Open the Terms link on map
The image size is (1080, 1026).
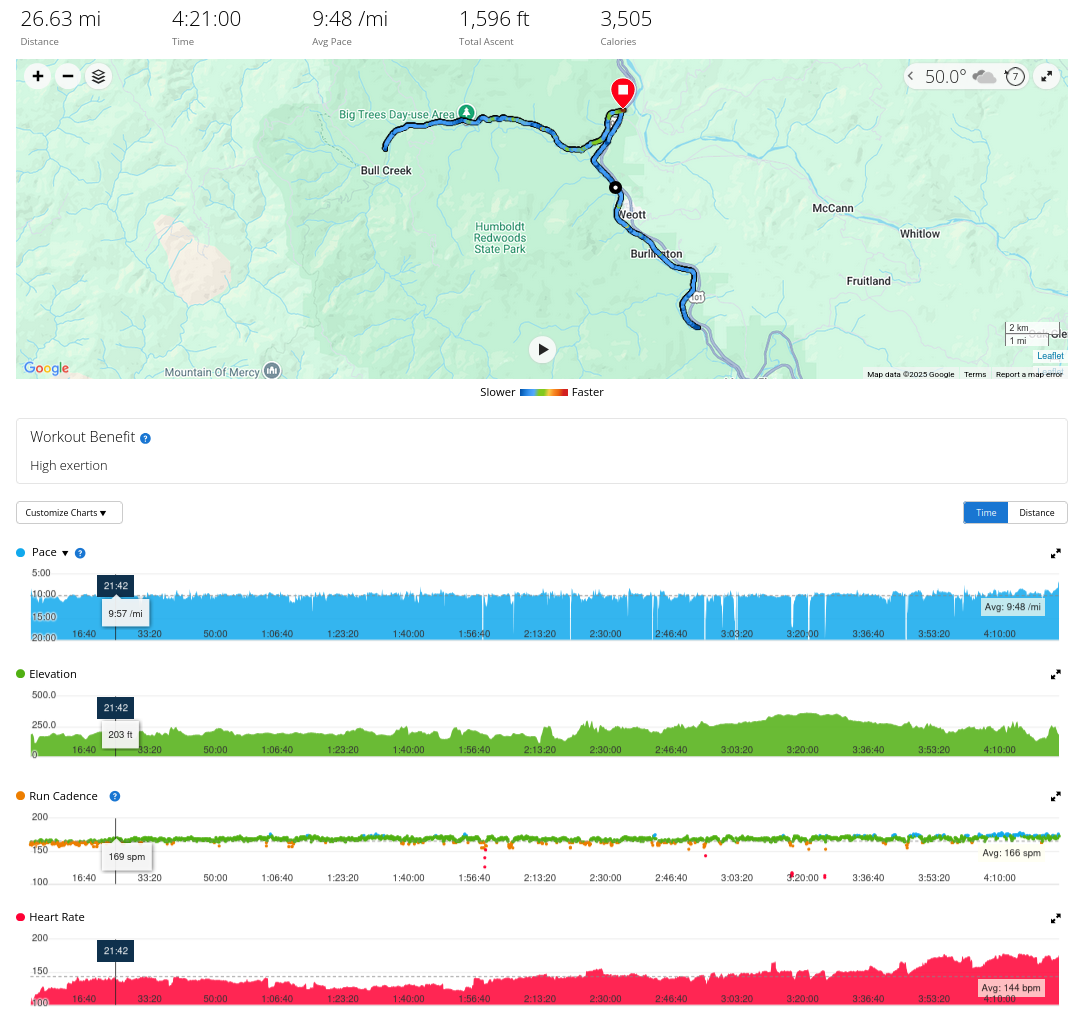pos(975,374)
